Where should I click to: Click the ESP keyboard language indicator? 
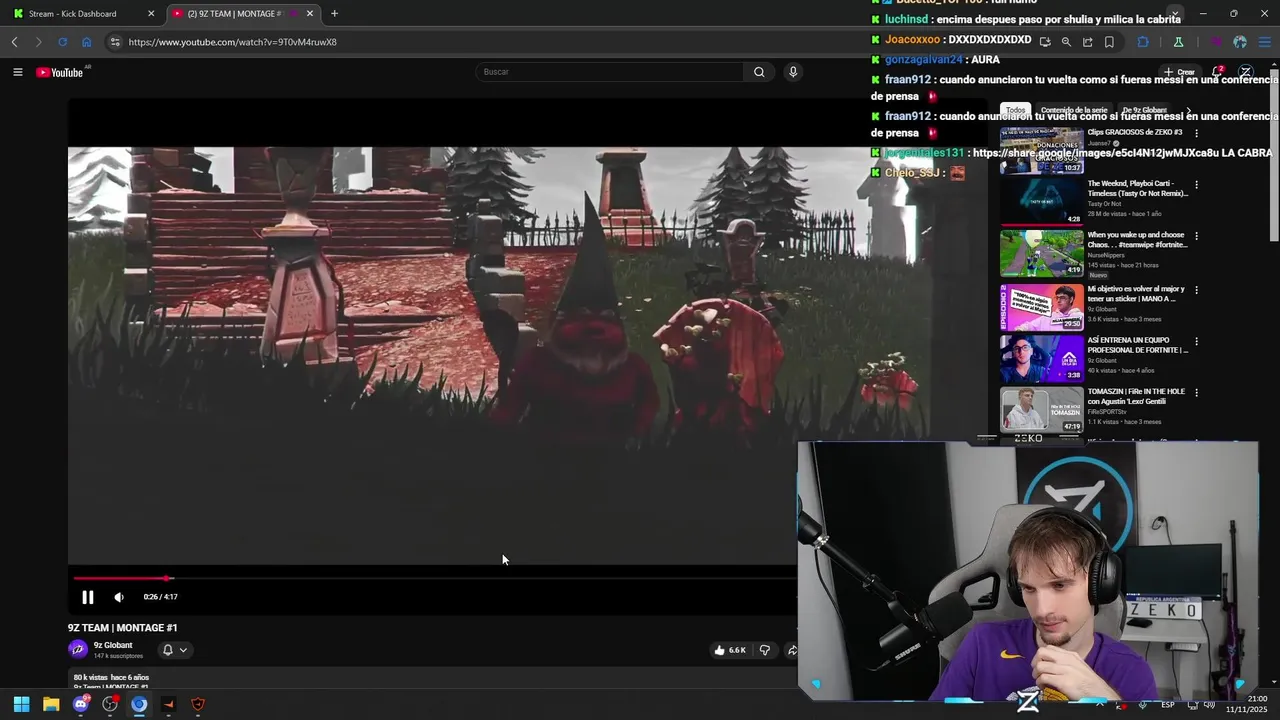click(x=1167, y=705)
